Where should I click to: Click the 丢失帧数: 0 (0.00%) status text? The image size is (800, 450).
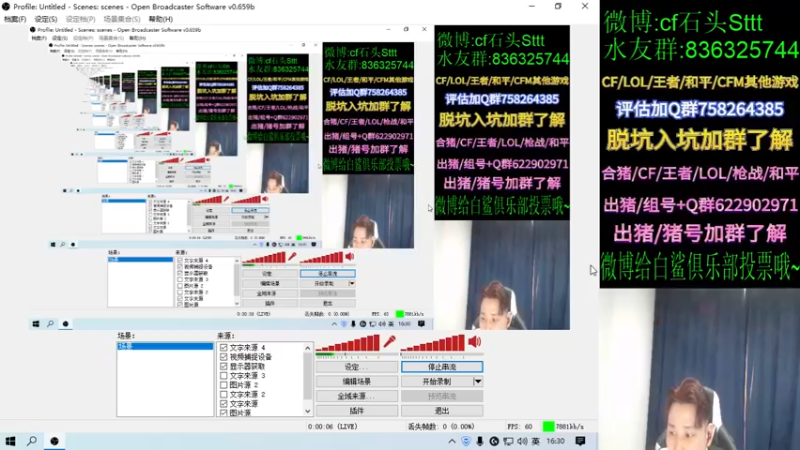point(441,427)
